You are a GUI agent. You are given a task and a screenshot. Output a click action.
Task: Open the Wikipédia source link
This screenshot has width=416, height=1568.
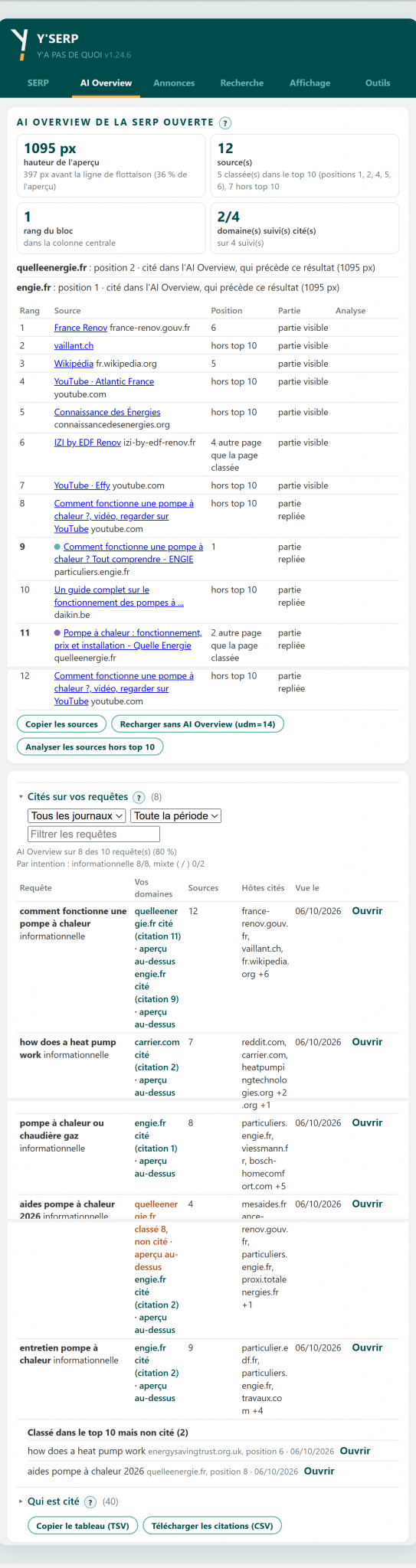pyautogui.click(x=74, y=364)
